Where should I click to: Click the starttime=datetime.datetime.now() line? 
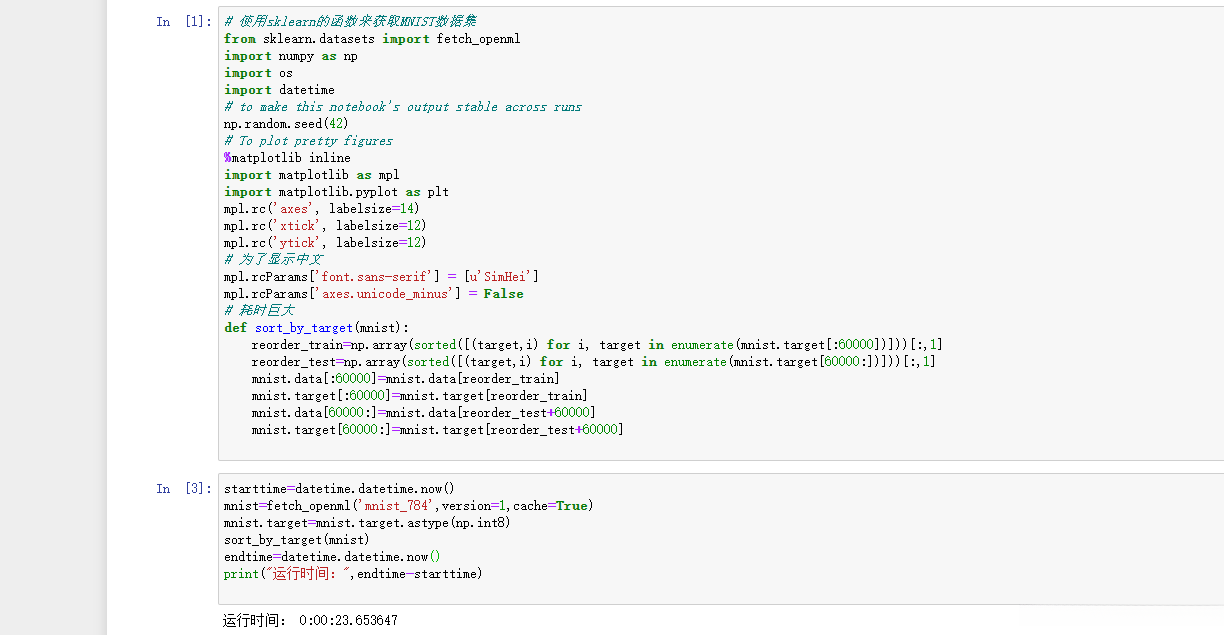click(x=339, y=489)
